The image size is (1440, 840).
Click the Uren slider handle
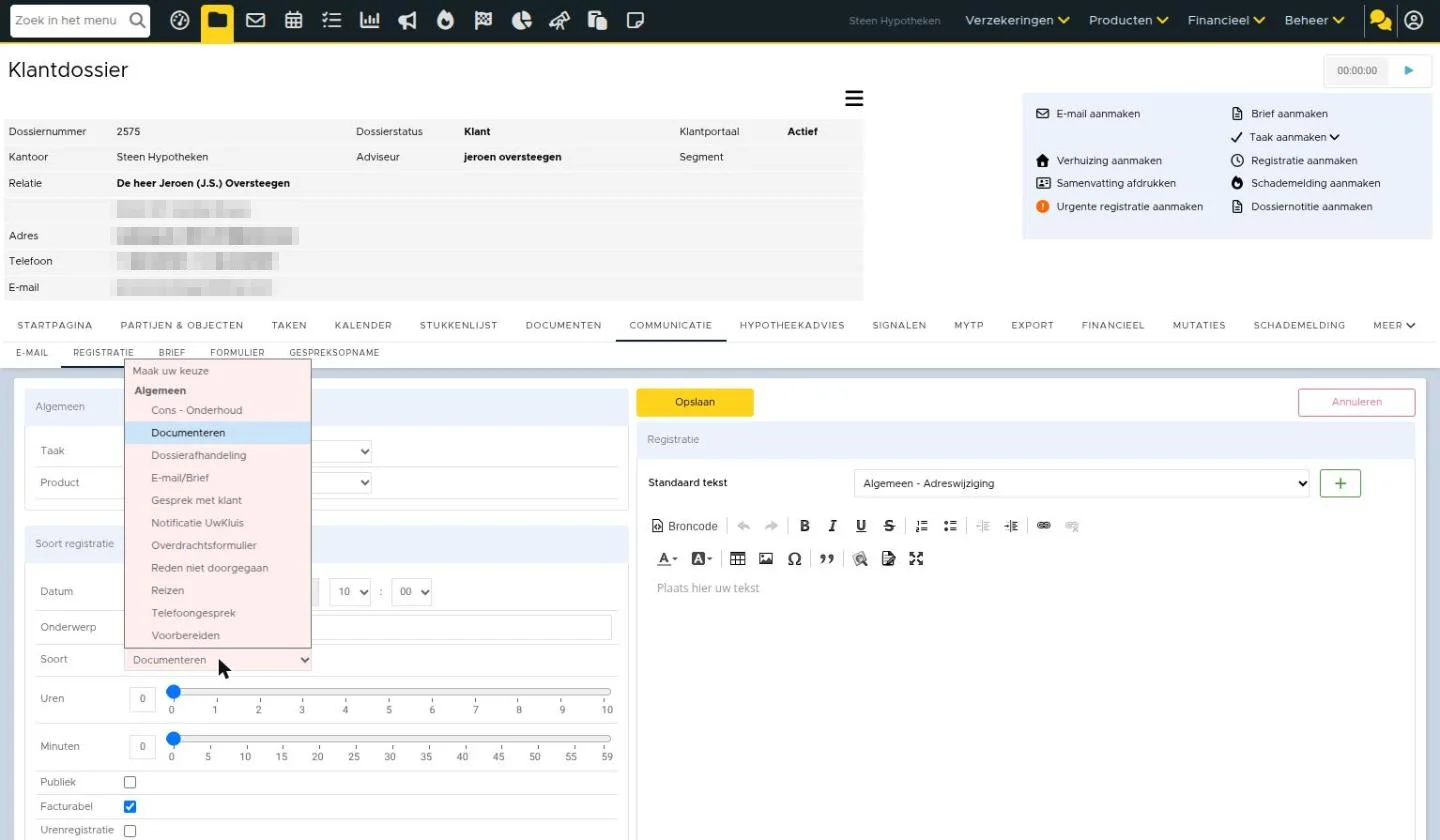tap(173, 691)
